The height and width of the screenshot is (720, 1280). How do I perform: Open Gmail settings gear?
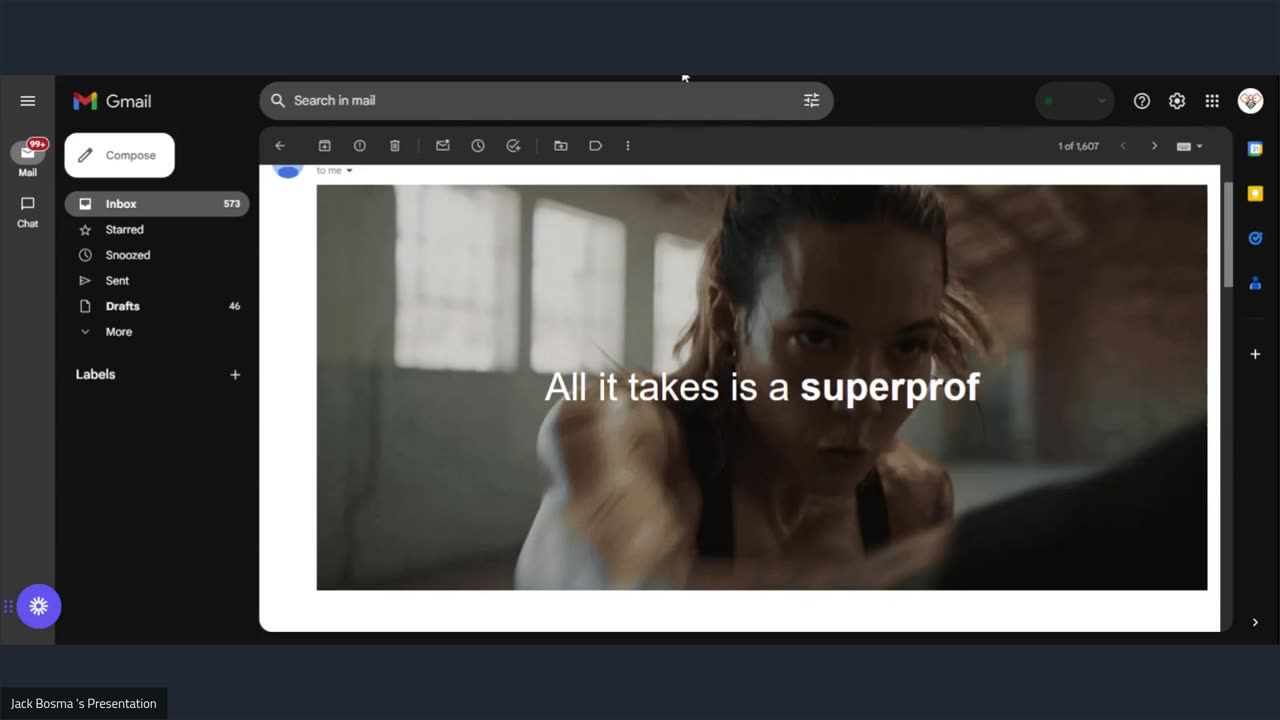coord(1177,101)
